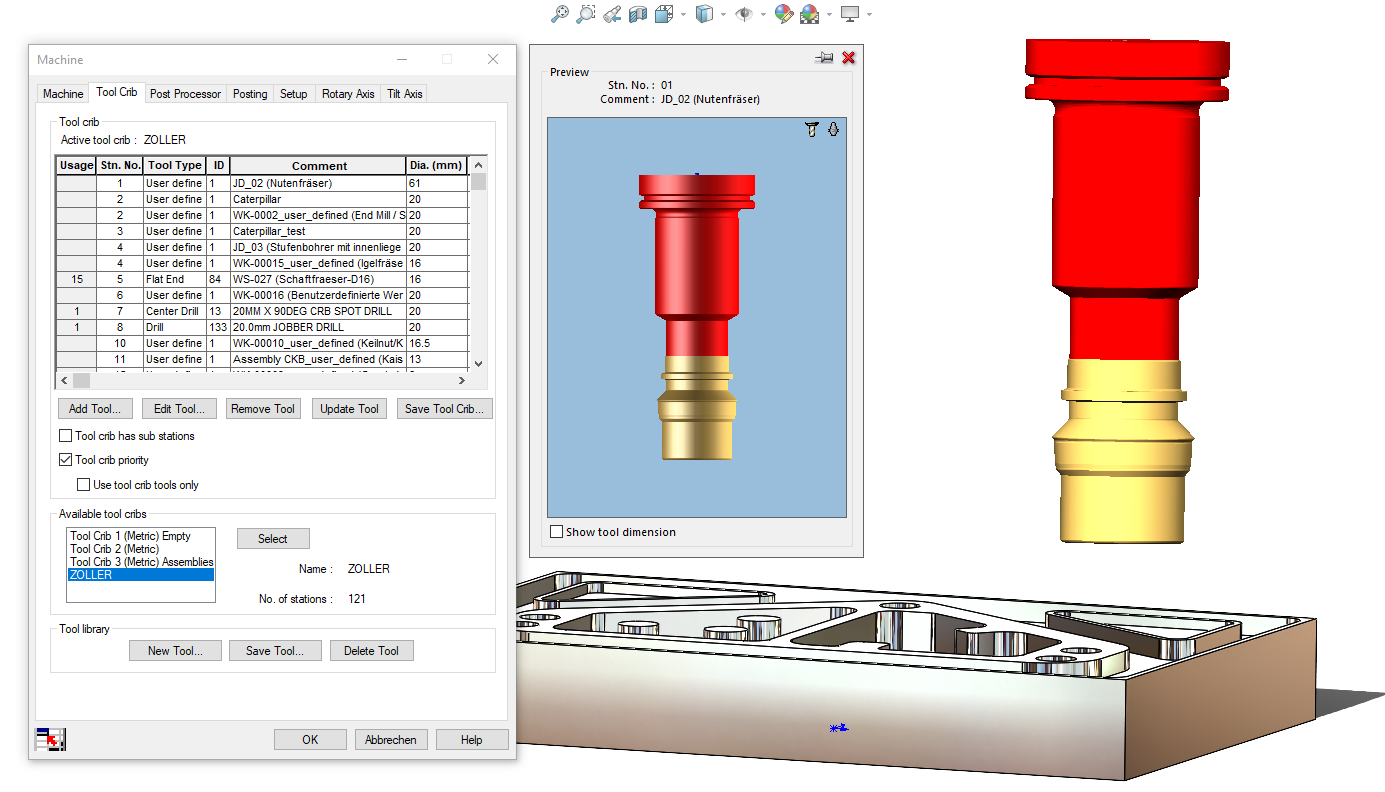Screen dimensions: 1385x792
Task: Tick the 'Show tool dimension' checkbox
Action: 556,532
